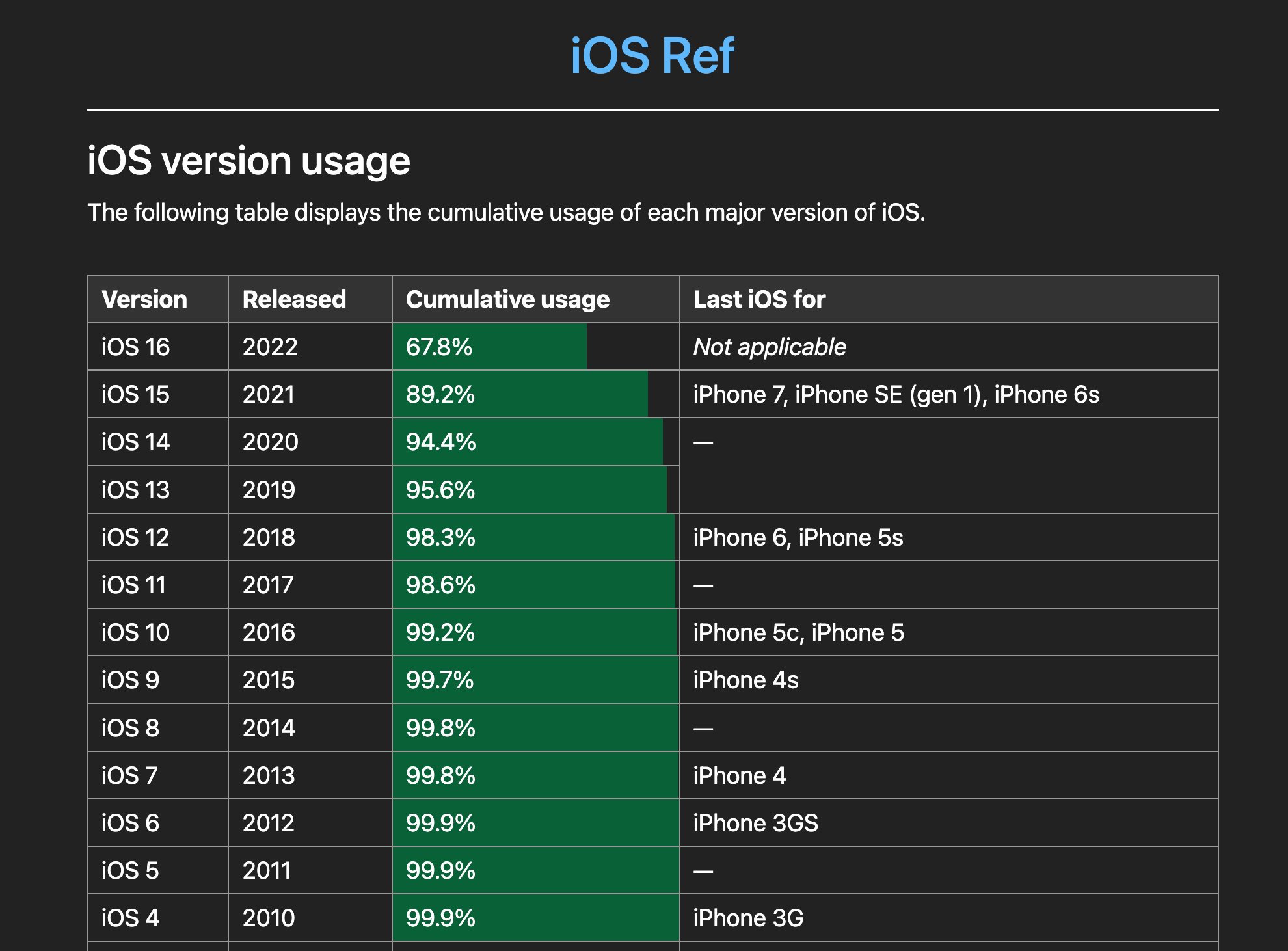Click the 2021 release year cell

click(310, 394)
